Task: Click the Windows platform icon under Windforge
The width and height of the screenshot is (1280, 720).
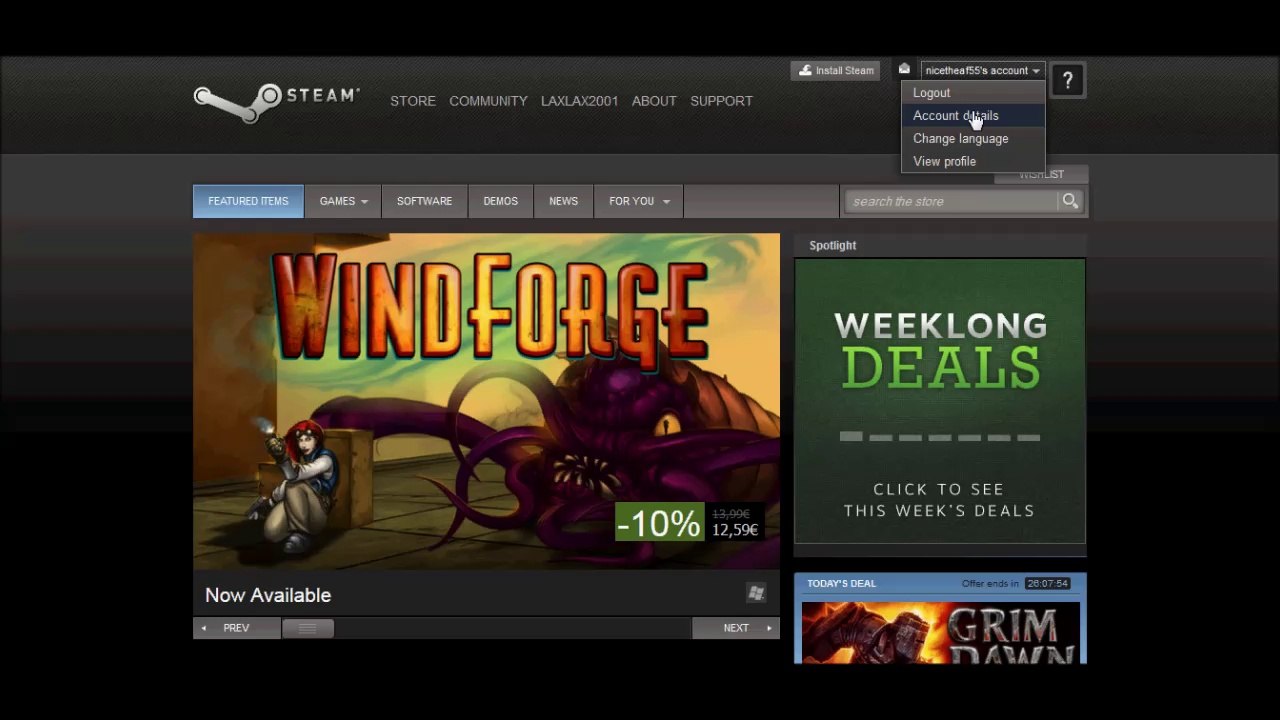Action: pyautogui.click(x=756, y=594)
